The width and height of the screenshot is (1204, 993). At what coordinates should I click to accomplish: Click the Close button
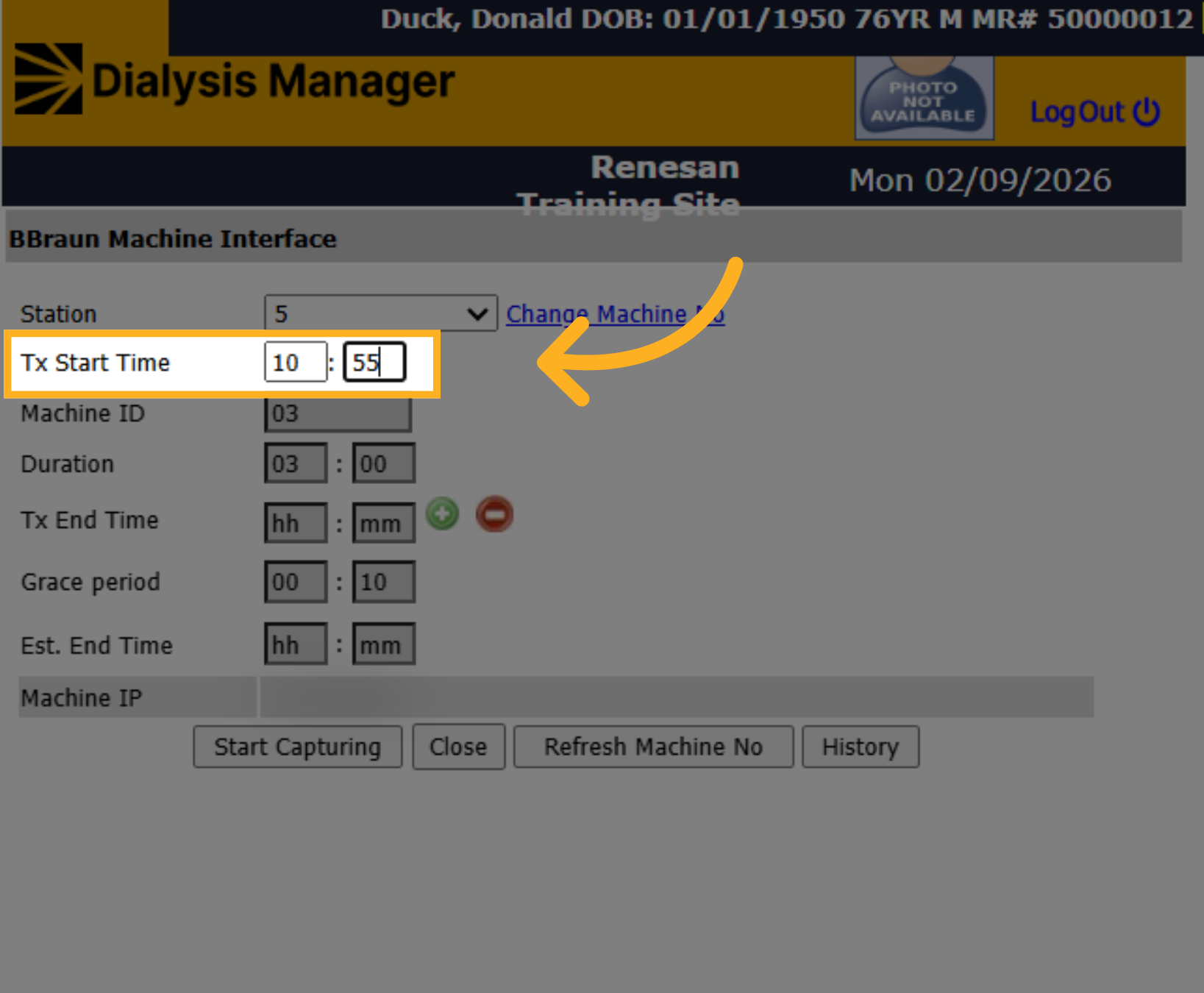tap(458, 747)
